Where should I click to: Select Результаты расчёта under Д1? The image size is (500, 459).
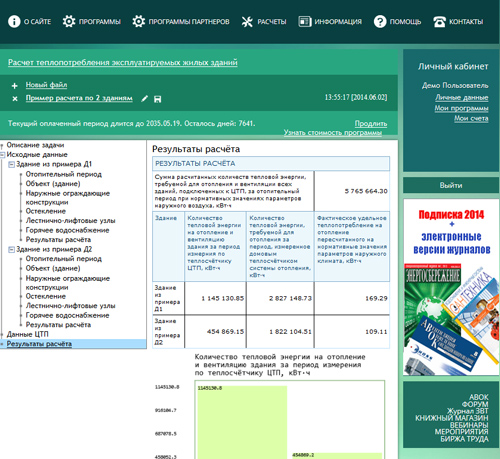(x=58, y=240)
